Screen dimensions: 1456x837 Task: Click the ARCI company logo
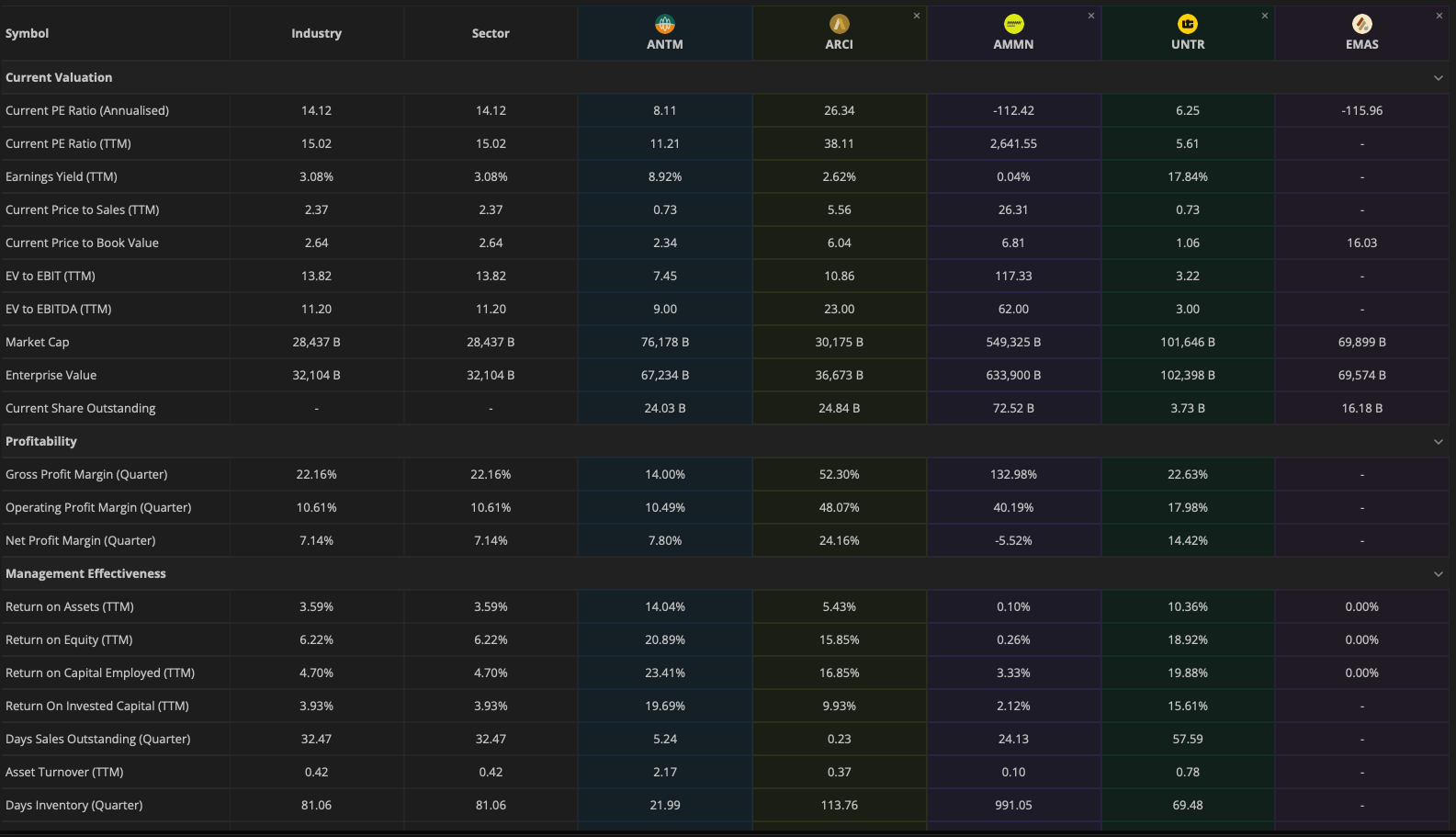839,24
